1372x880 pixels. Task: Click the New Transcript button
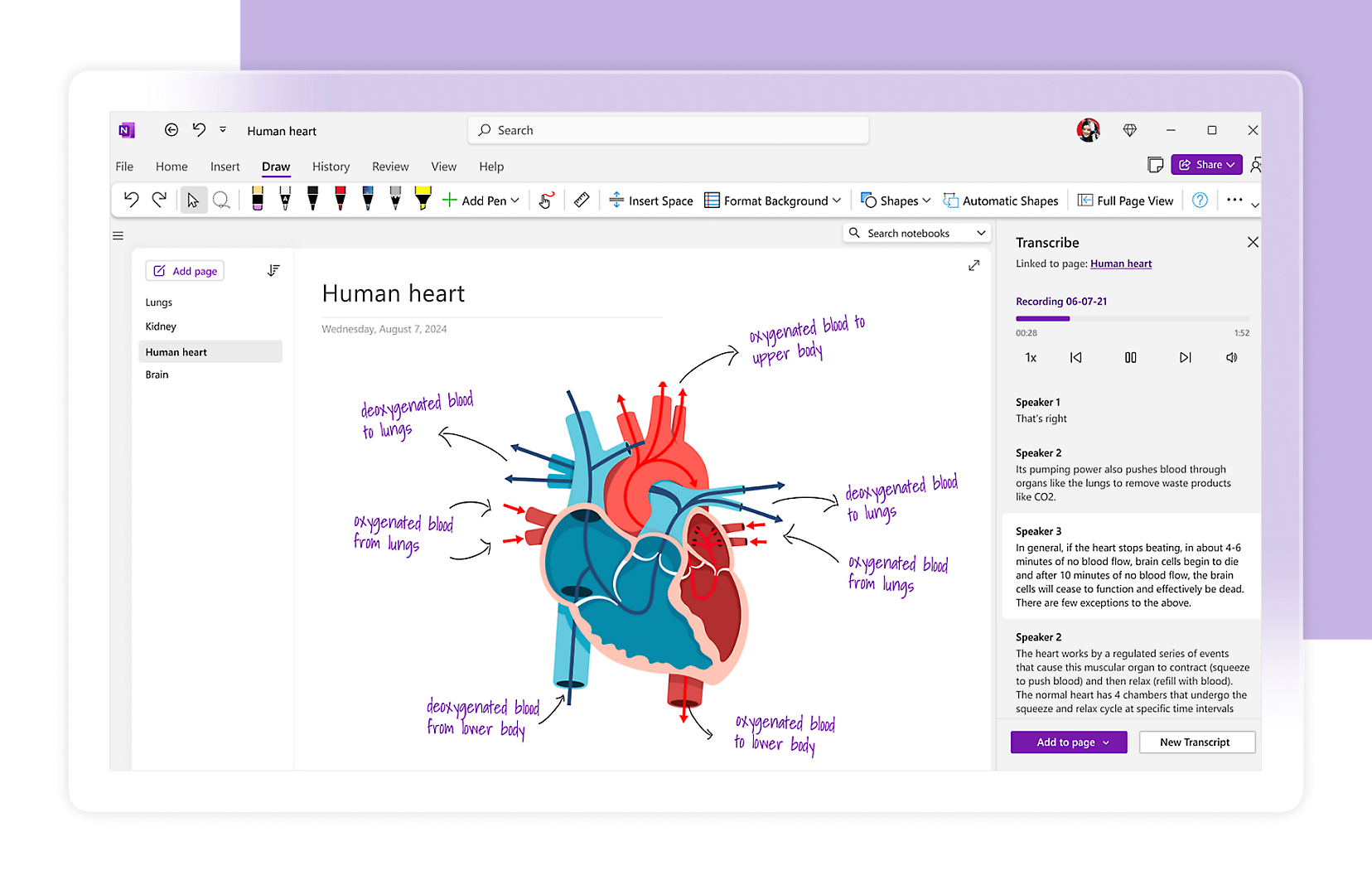(1197, 742)
